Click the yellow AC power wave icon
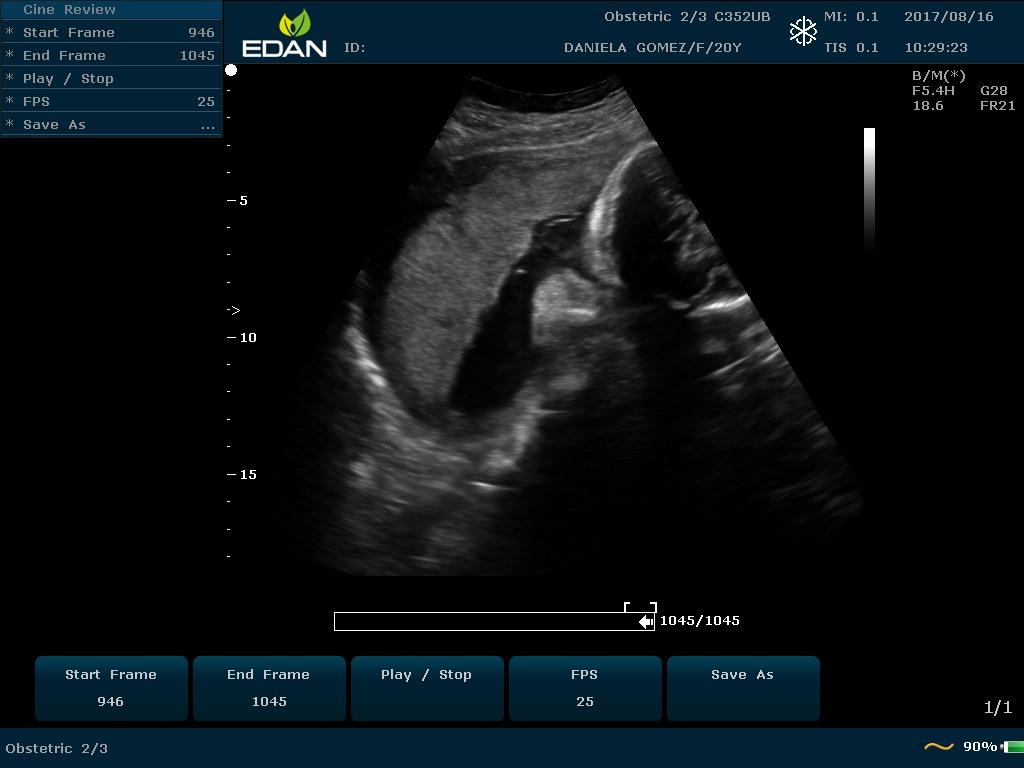The width and height of the screenshot is (1024, 768). point(938,747)
